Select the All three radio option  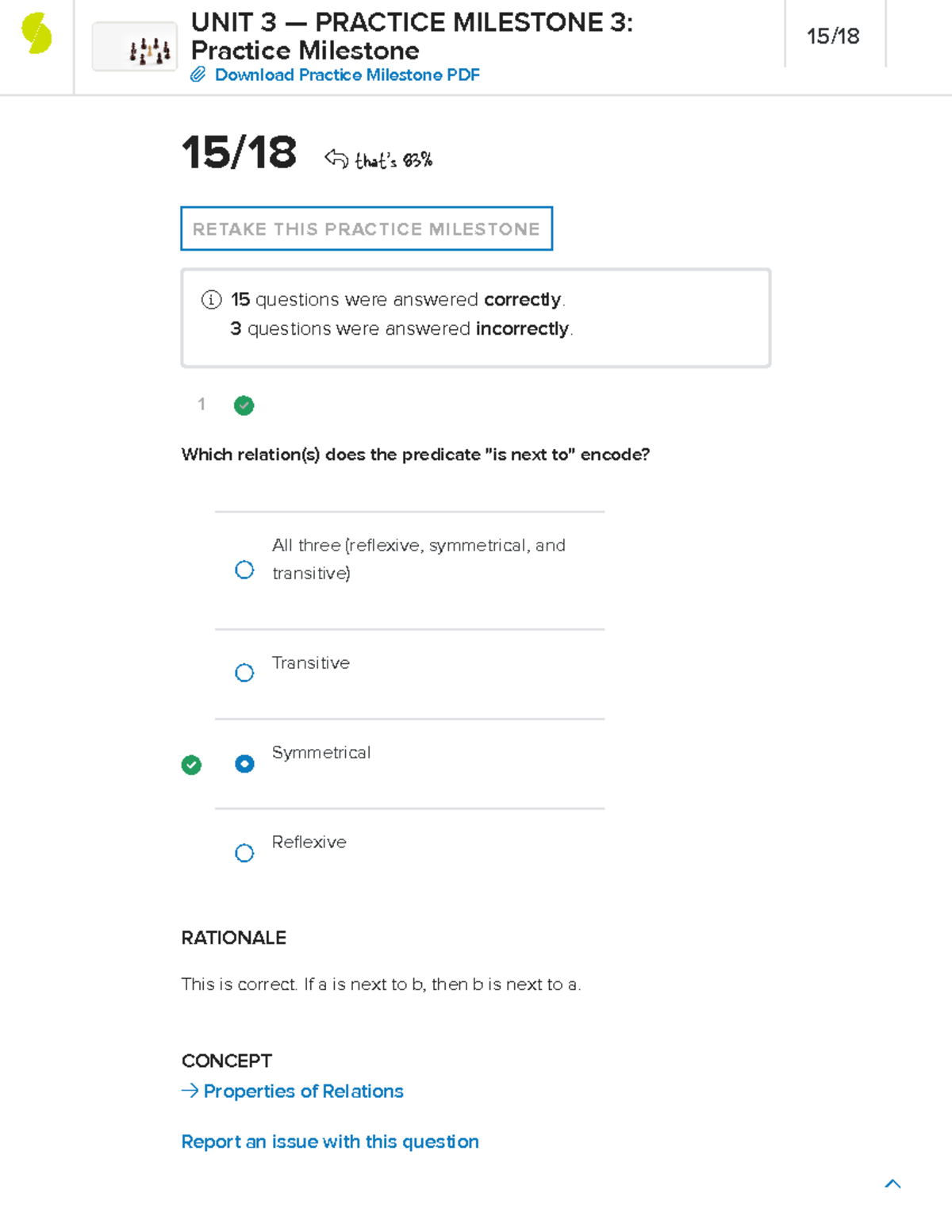click(x=244, y=570)
